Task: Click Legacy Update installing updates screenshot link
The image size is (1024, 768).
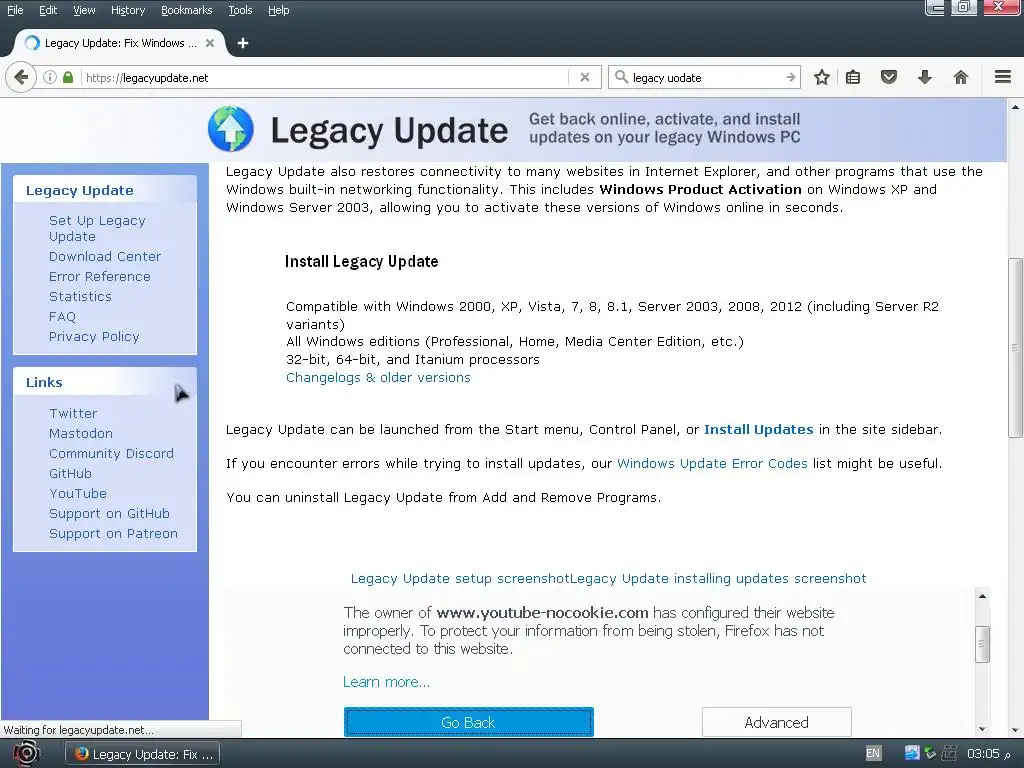Action: (718, 579)
